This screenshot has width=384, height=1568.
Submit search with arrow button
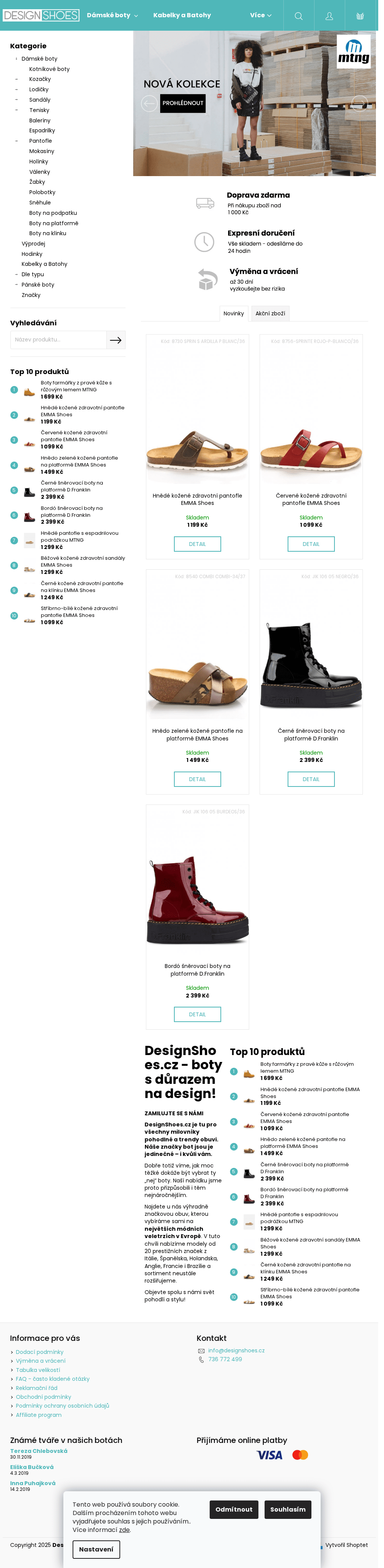tap(116, 340)
